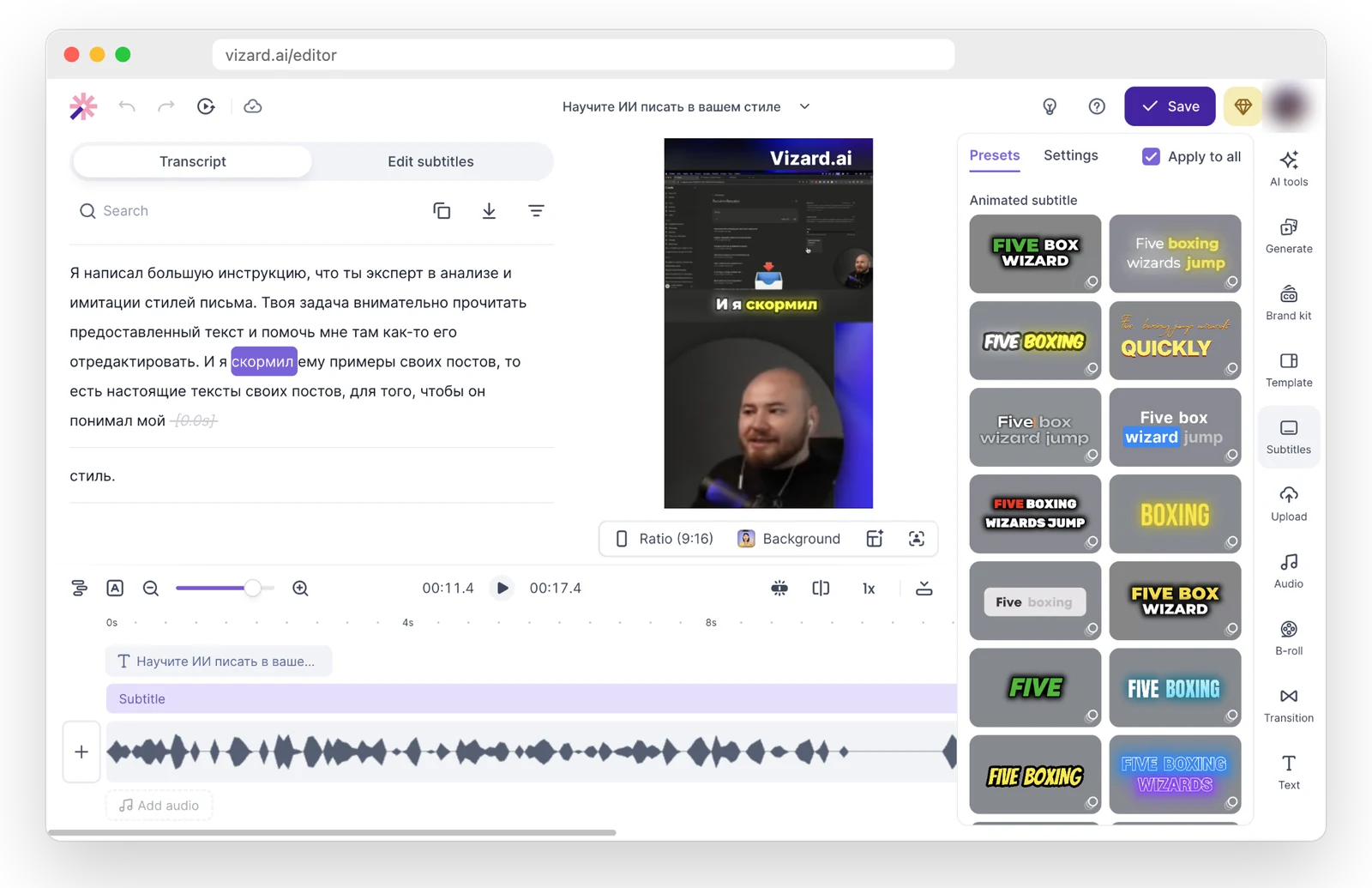Viewport: 1372px width, 888px height.
Task: Click the yellow diamond upgrade icon
Action: click(x=1243, y=106)
